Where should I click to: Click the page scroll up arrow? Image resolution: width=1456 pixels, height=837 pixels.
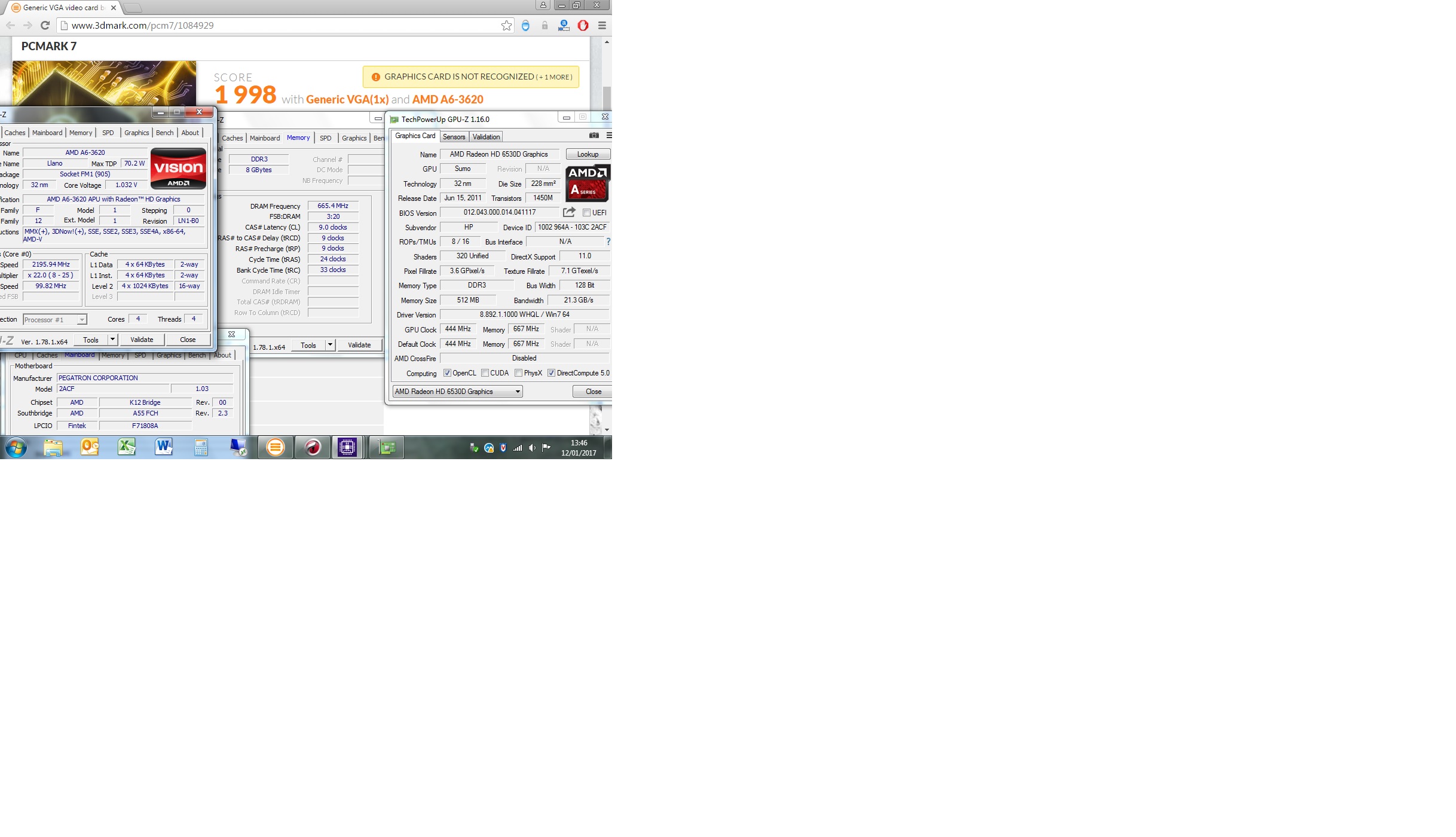click(x=607, y=42)
